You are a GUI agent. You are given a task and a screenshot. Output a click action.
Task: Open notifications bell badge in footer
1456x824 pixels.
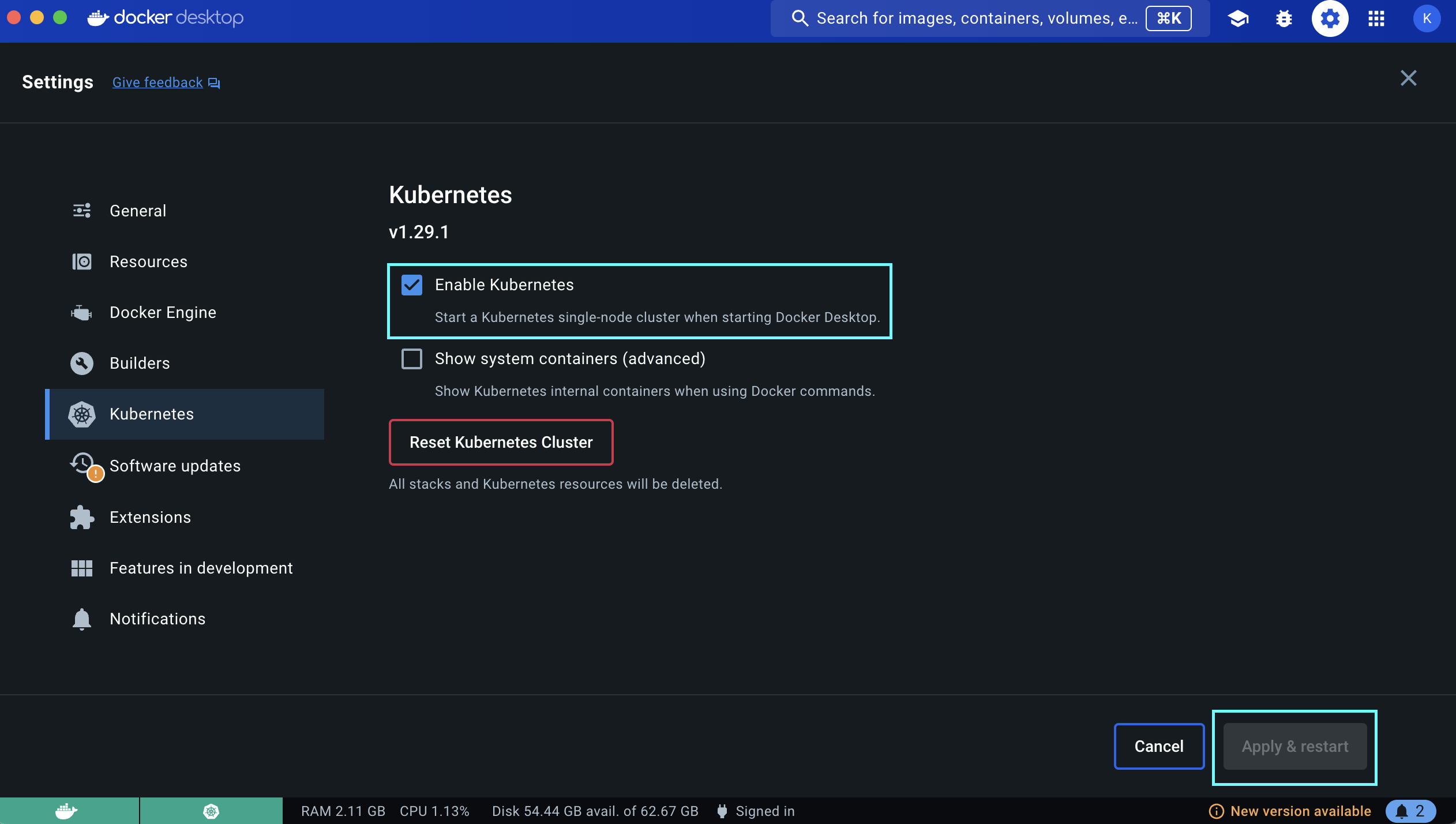pyautogui.click(x=1410, y=811)
